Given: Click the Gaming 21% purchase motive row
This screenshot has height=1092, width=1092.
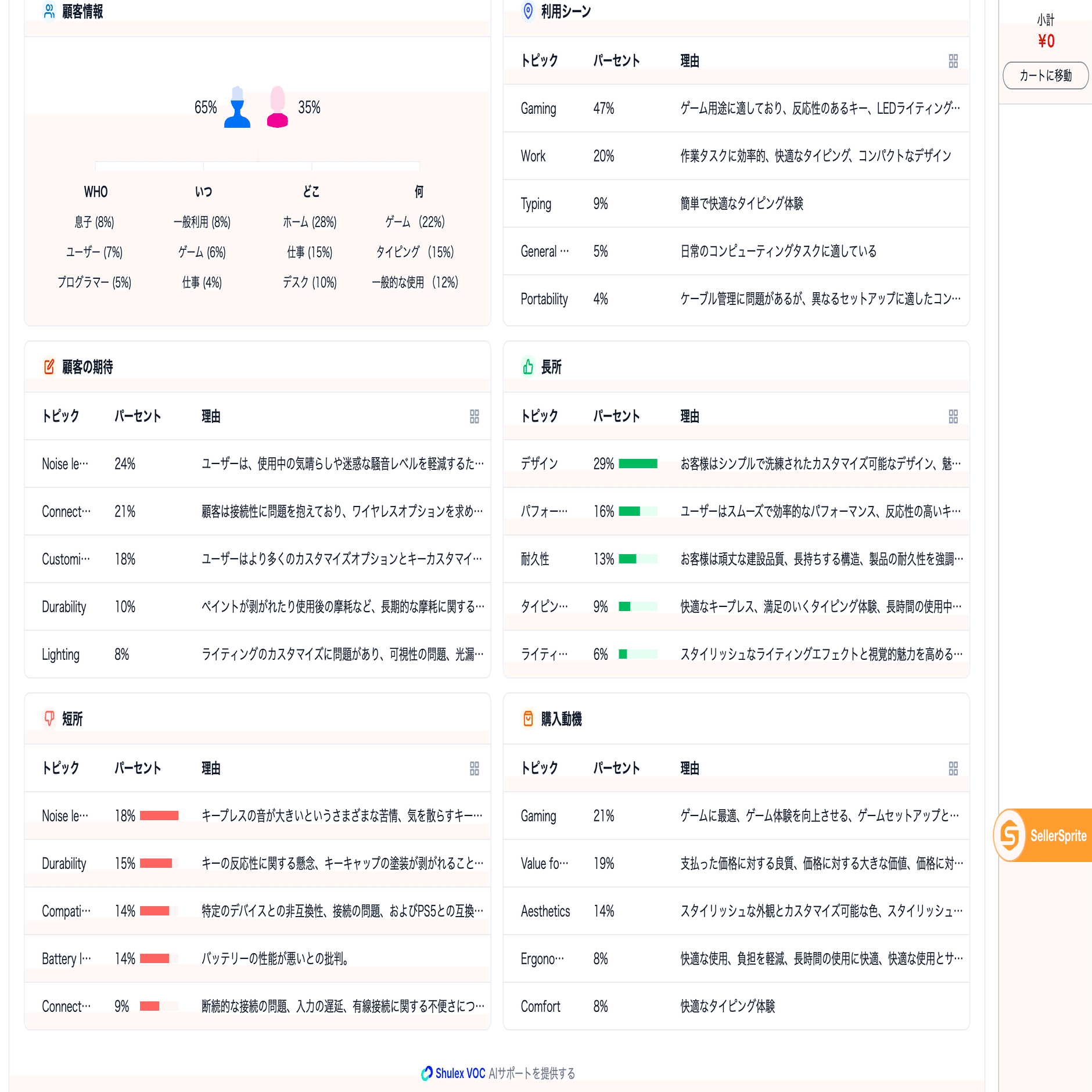Looking at the screenshot, I should click(736, 816).
